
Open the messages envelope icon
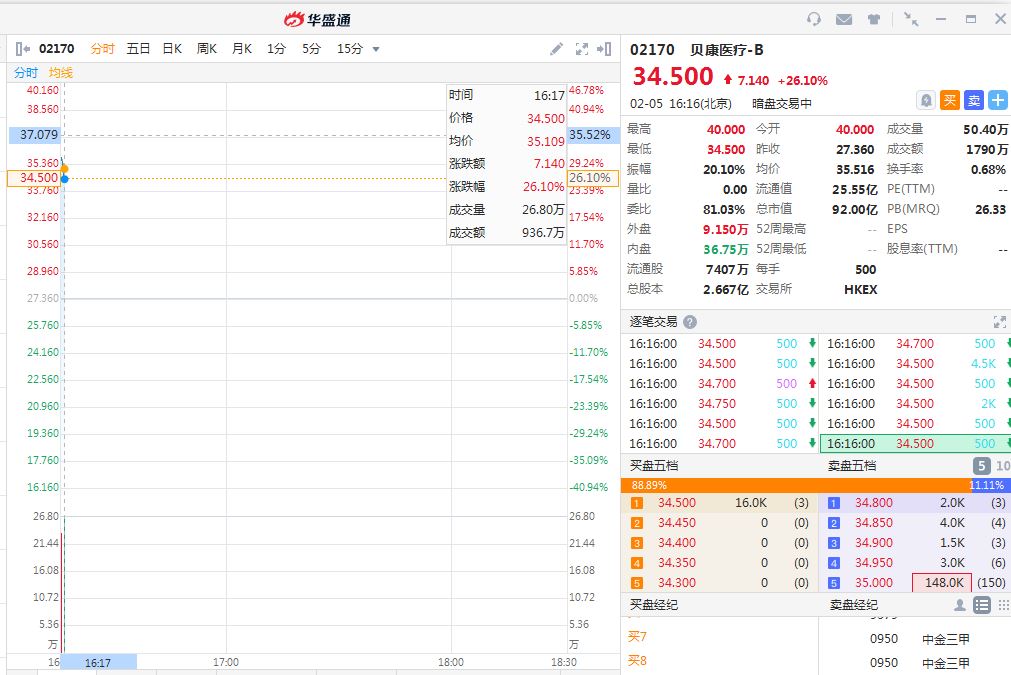pos(844,19)
